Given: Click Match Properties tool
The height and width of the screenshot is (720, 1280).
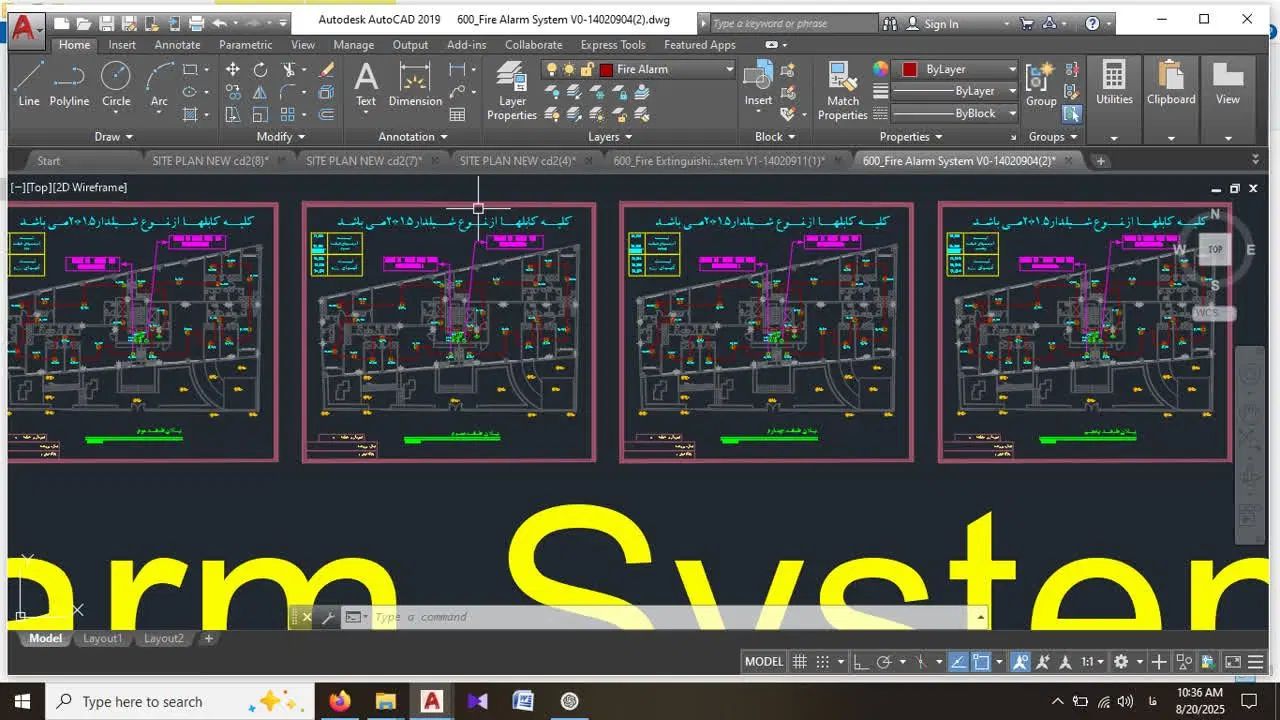Looking at the screenshot, I should [x=842, y=90].
